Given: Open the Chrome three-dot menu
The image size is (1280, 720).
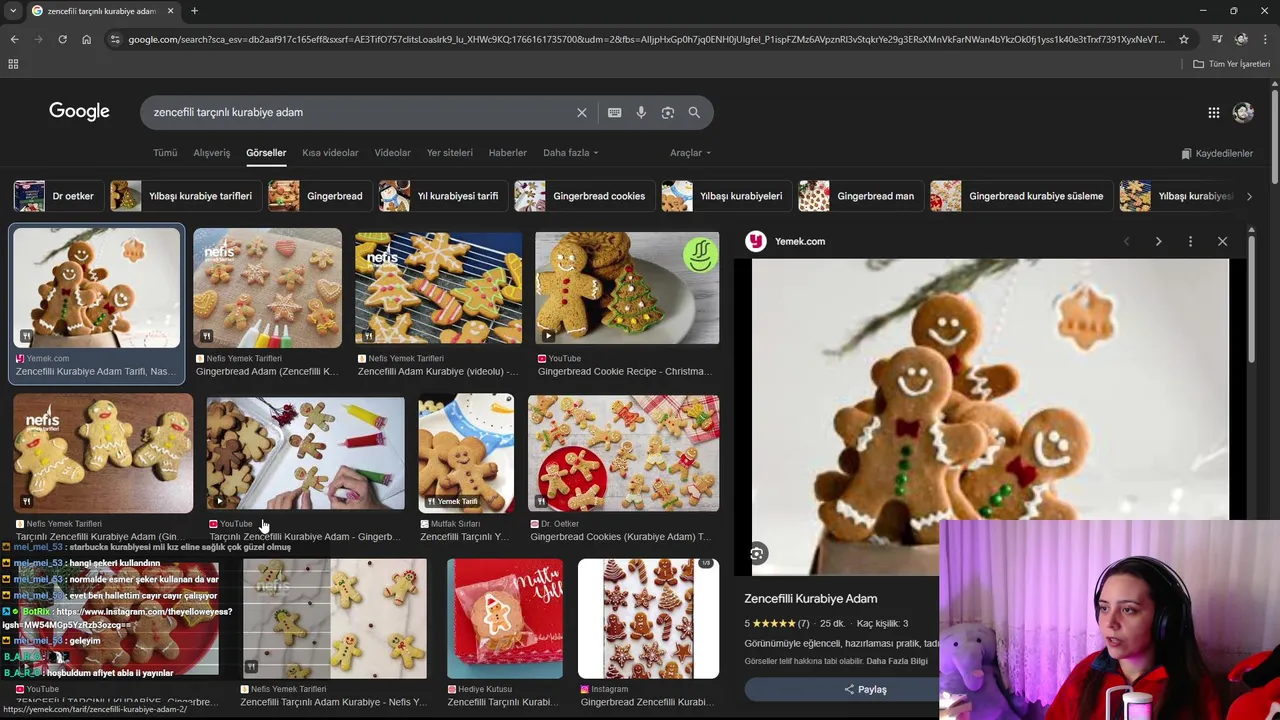Looking at the screenshot, I should pyautogui.click(x=1265, y=39).
